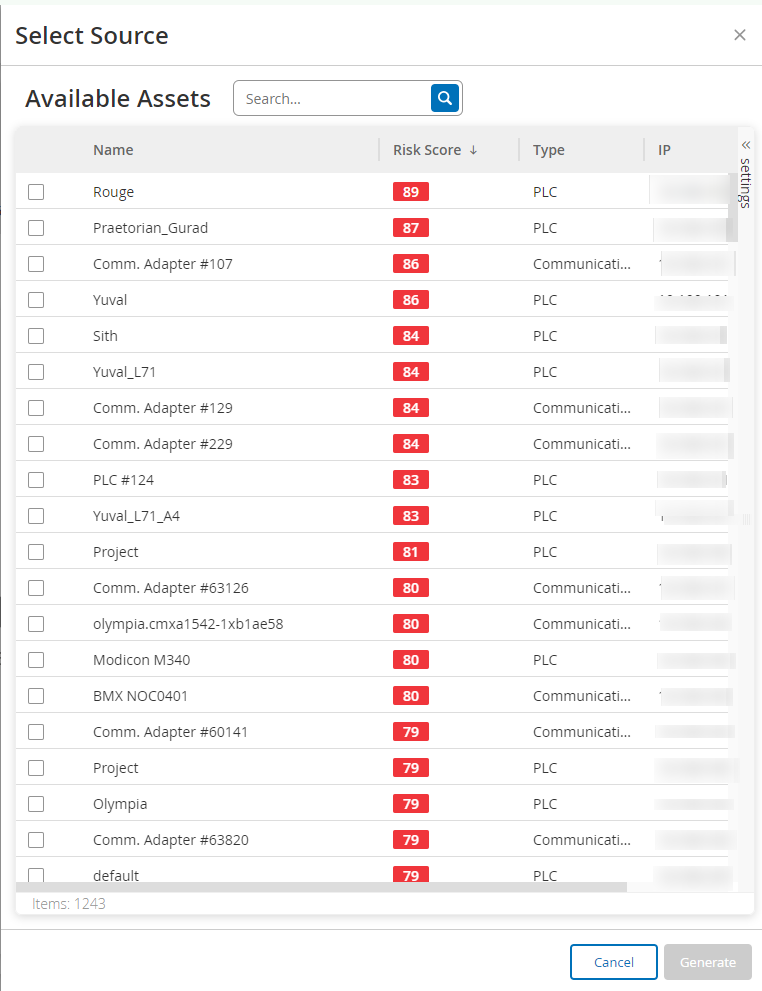Click the red 89 risk score badge
Screen dimensions: 762x991
coord(411,192)
